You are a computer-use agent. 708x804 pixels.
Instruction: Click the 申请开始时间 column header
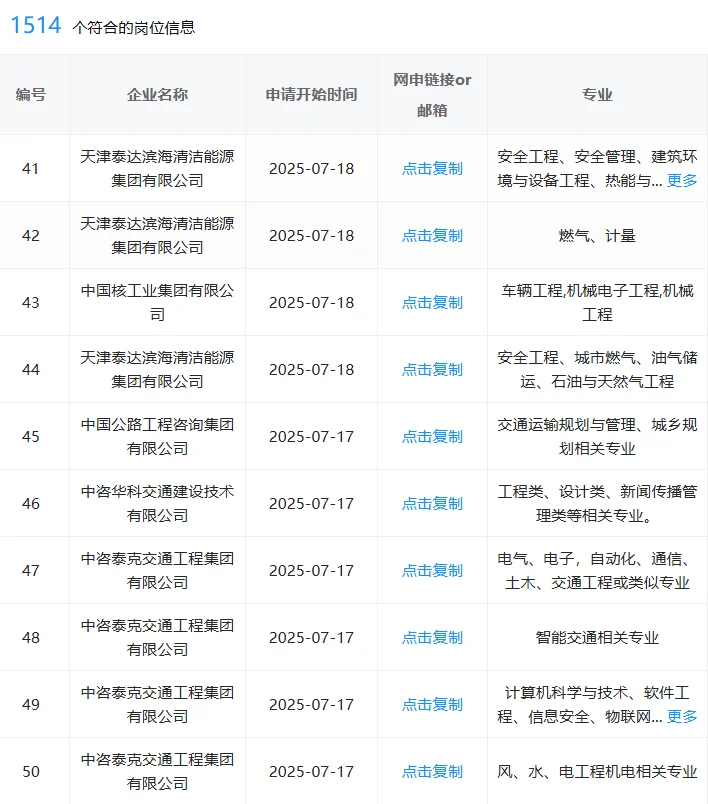(311, 95)
